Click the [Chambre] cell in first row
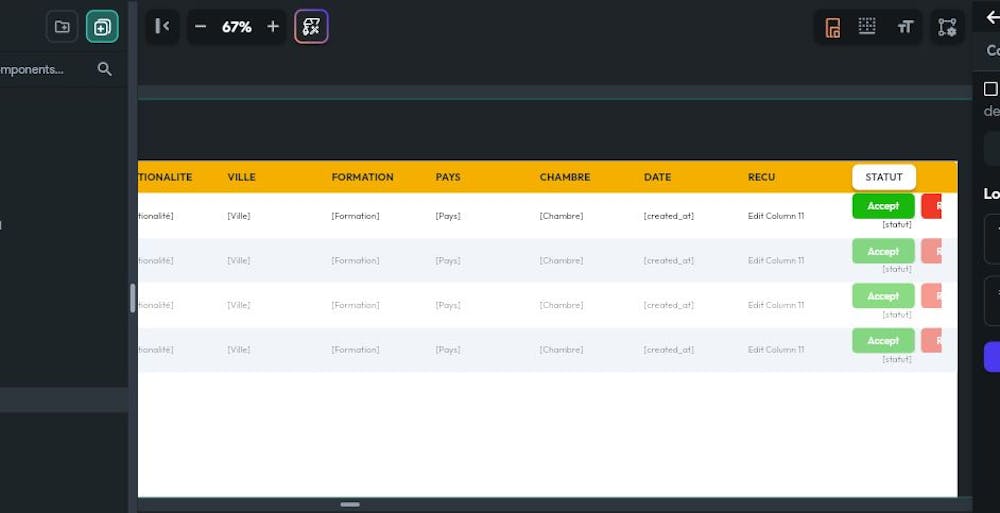 coord(561,216)
